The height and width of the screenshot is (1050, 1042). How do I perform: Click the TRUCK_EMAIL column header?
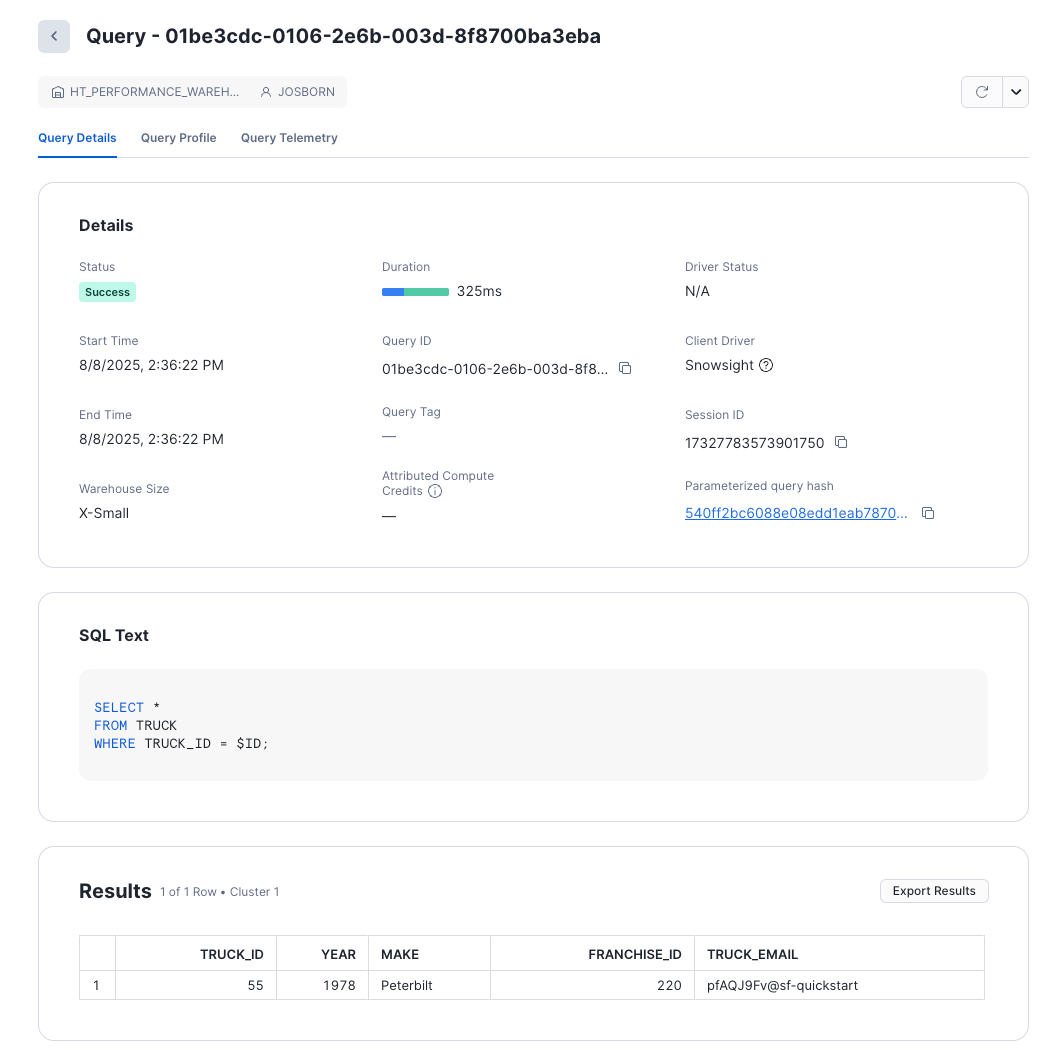[x=752, y=954]
